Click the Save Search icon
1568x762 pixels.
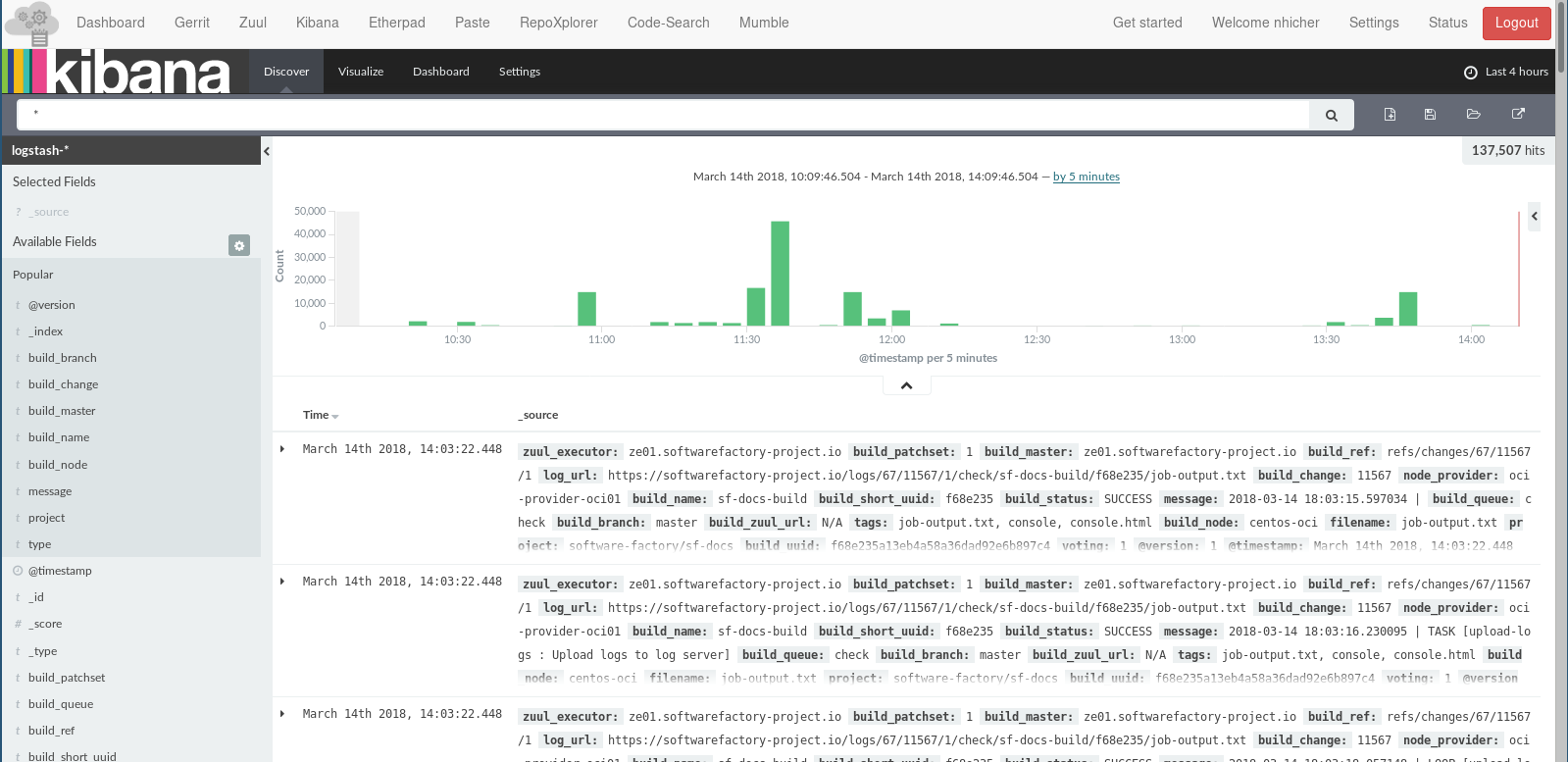coord(1430,115)
